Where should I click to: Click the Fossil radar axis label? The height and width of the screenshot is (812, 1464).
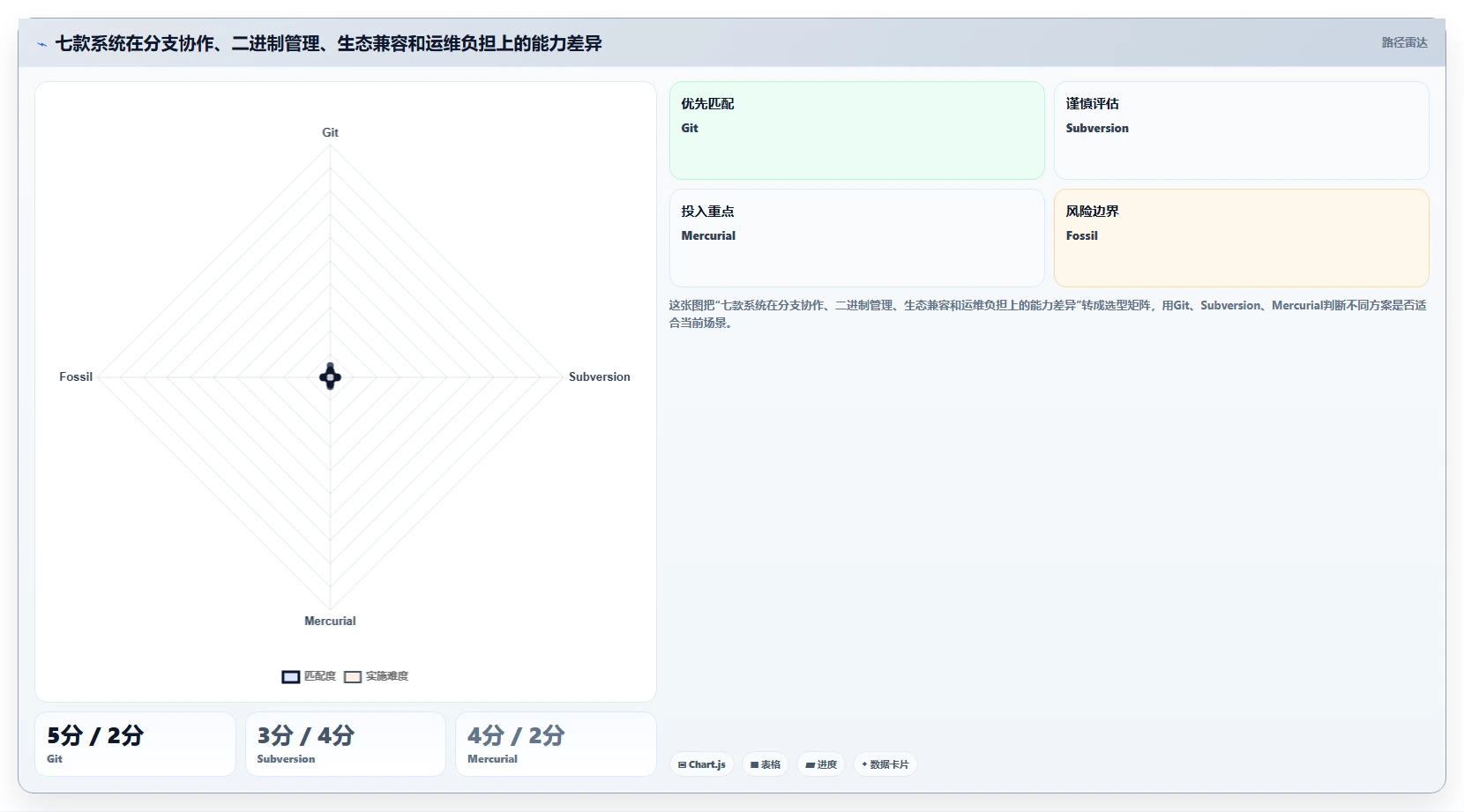[x=76, y=376]
